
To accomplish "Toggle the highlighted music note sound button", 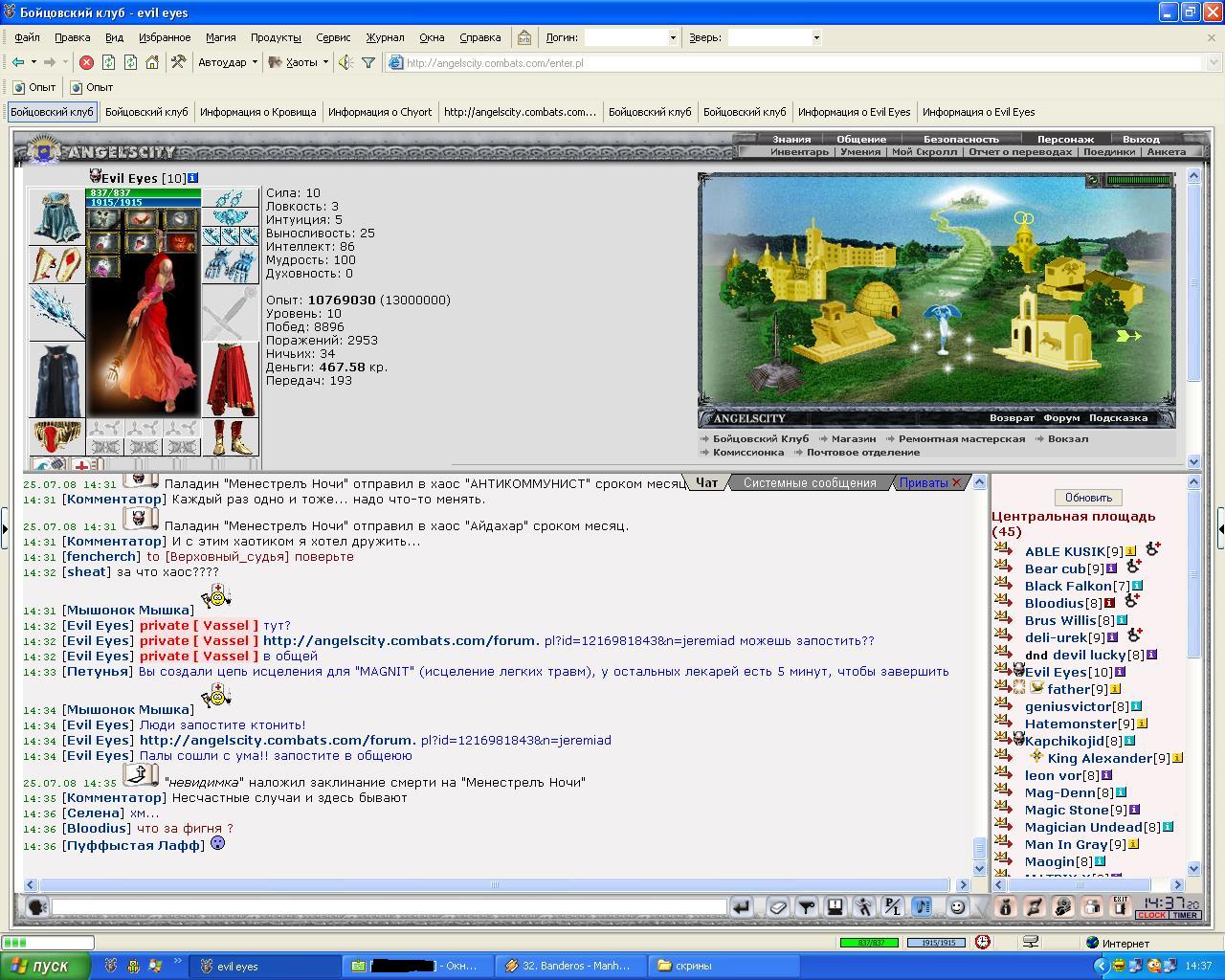I will click(x=922, y=906).
